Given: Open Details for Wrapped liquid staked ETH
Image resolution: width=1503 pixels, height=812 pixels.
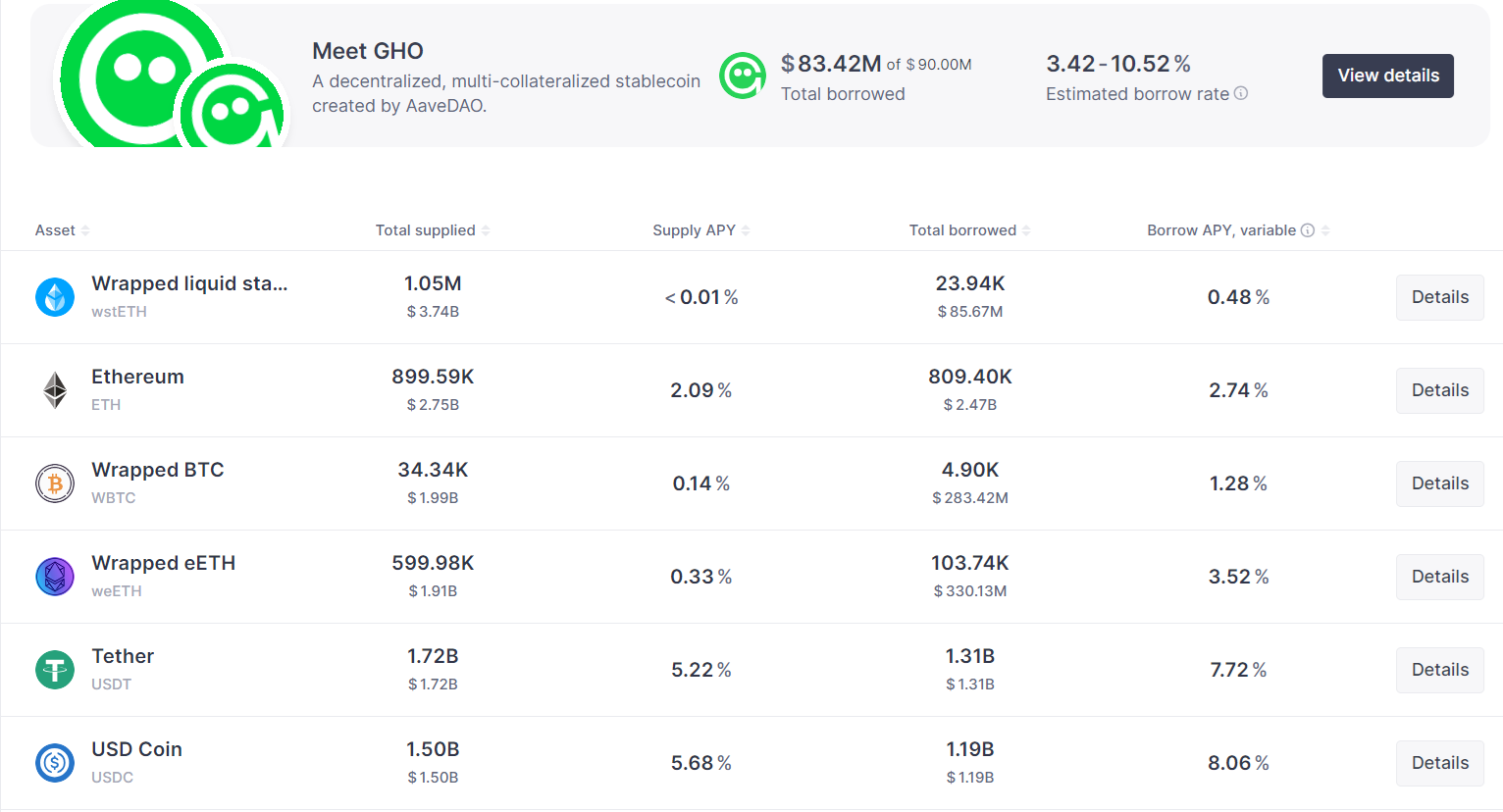Looking at the screenshot, I should tap(1439, 297).
